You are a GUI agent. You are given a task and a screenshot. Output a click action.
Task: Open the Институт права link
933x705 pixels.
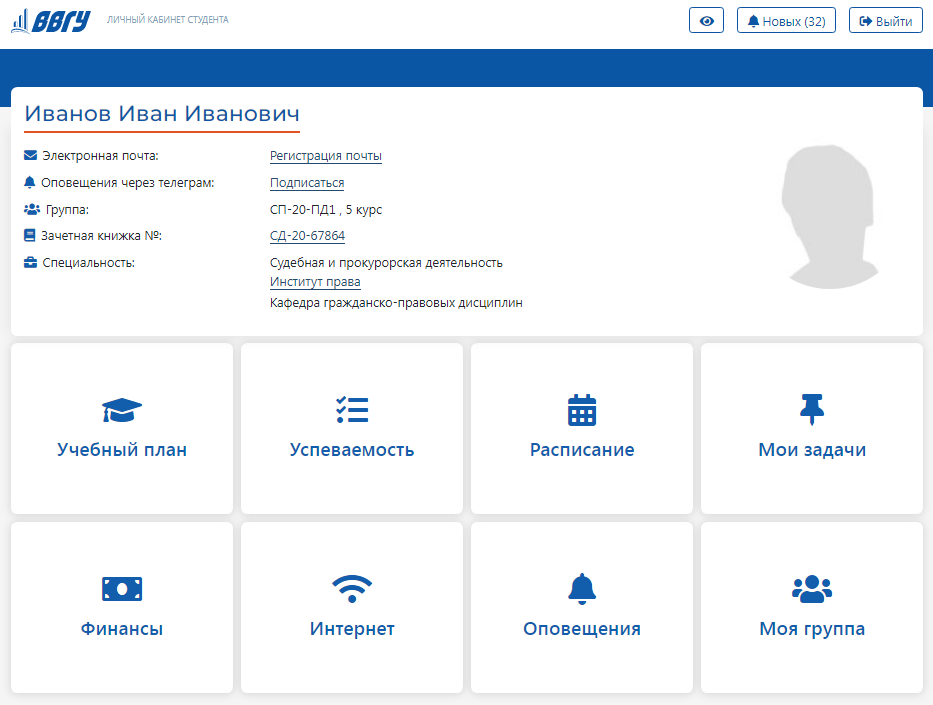pos(315,282)
